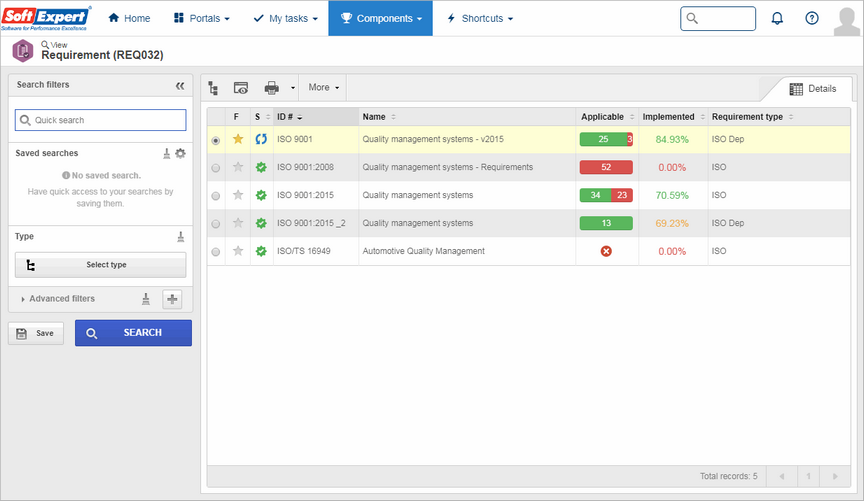
Task: Select ISO 9001 row radio button
Action: tap(215, 141)
